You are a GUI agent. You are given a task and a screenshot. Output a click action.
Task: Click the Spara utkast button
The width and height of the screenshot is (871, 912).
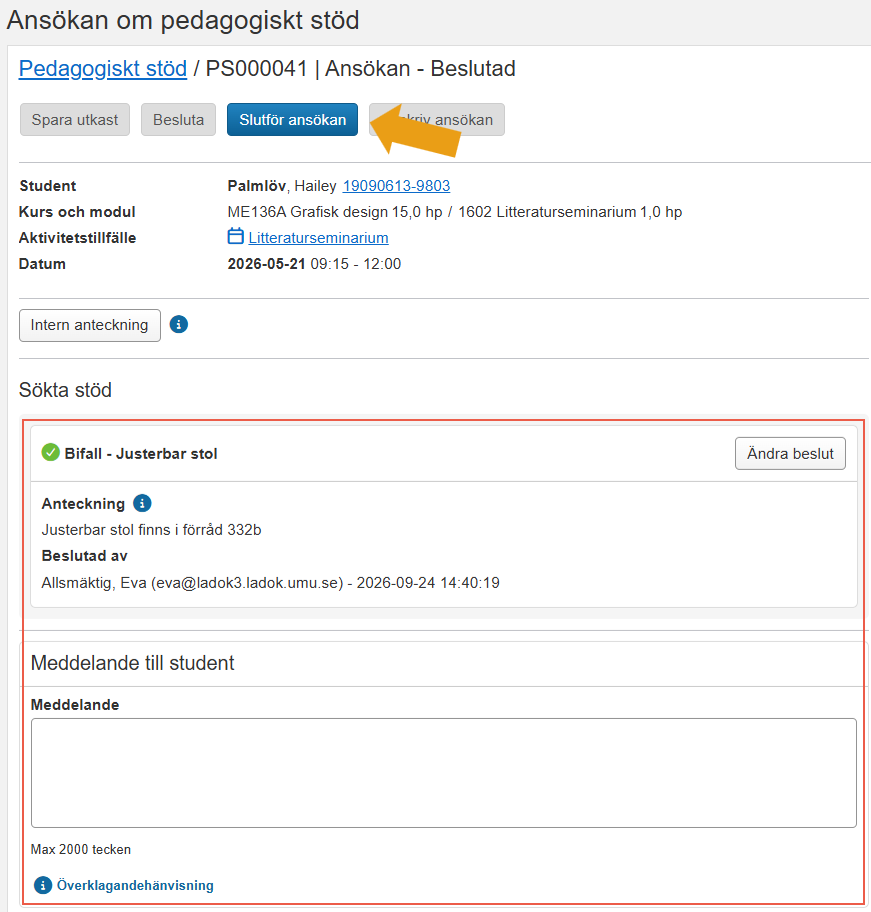pos(75,120)
